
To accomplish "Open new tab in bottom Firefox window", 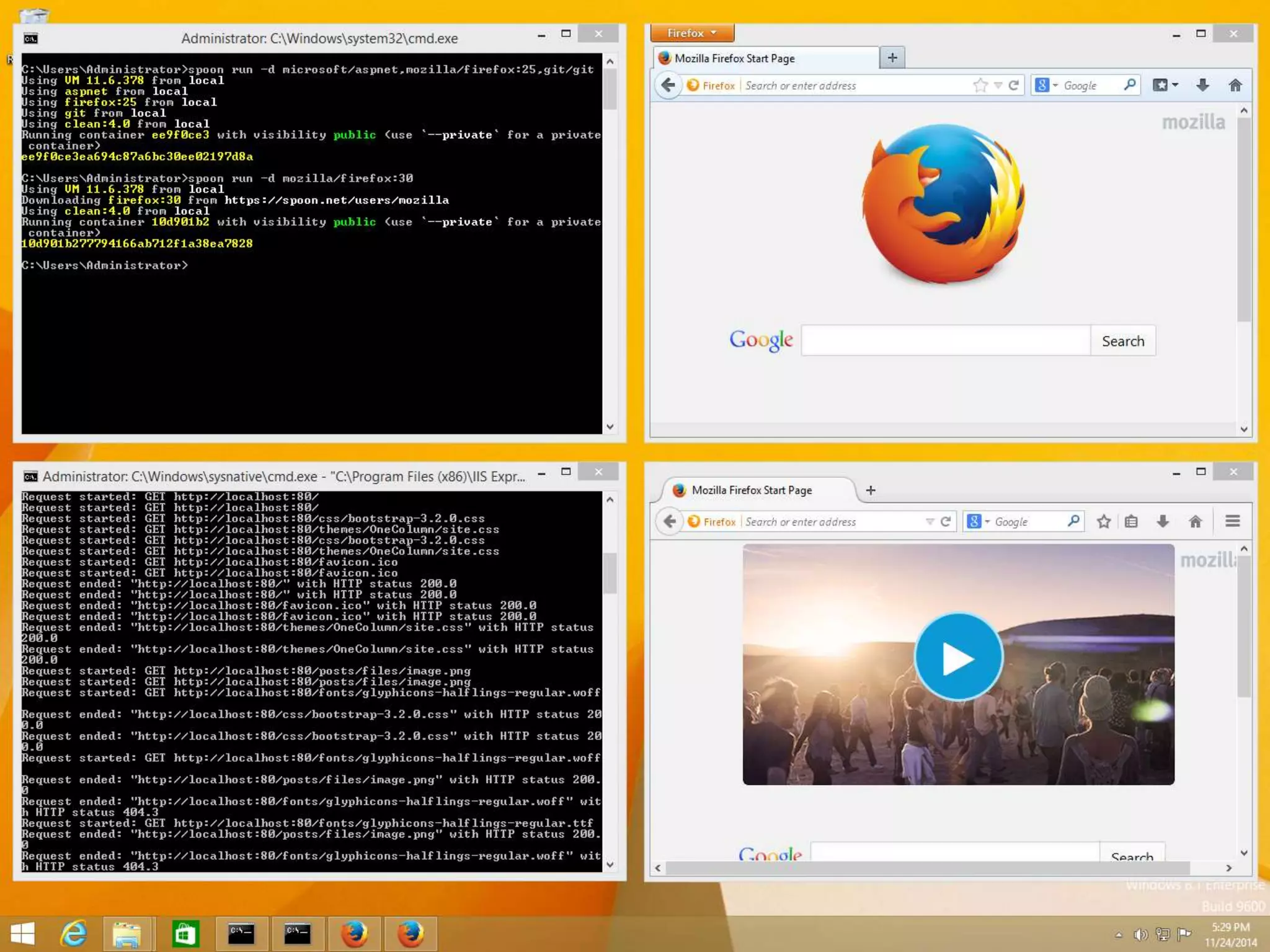I will [871, 490].
